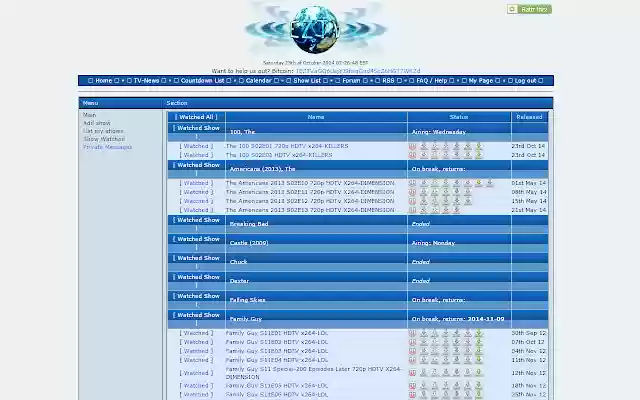Go to My Page
The height and width of the screenshot is (400, 640).
481,81
